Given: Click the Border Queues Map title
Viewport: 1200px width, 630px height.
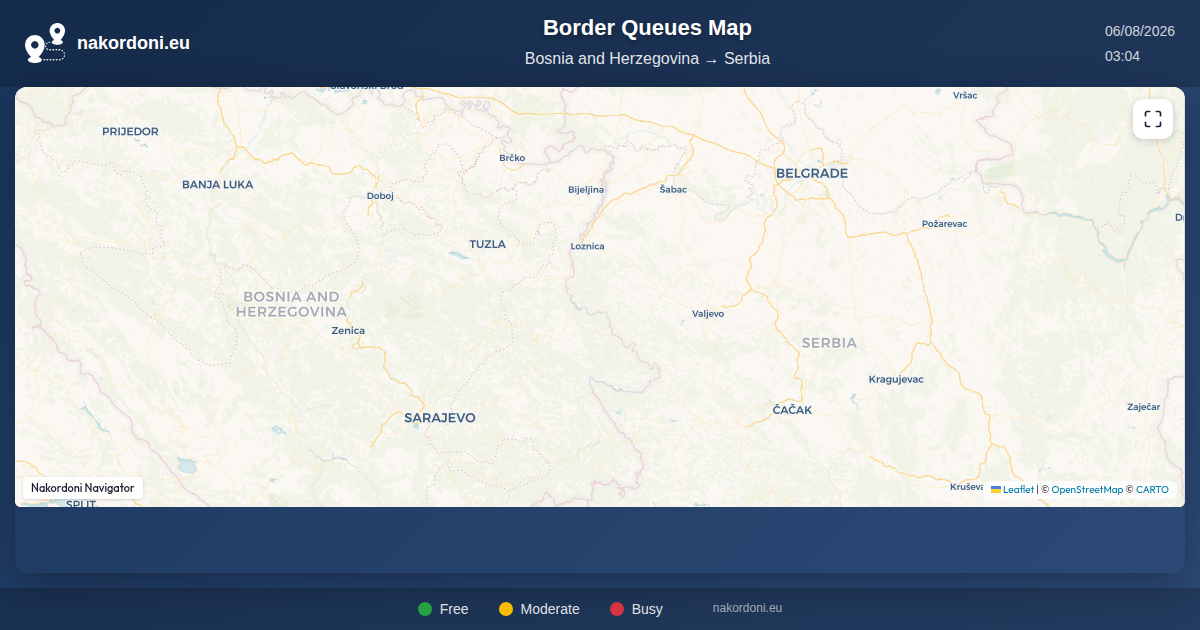Looking at the screenshot, I should 647,28.
